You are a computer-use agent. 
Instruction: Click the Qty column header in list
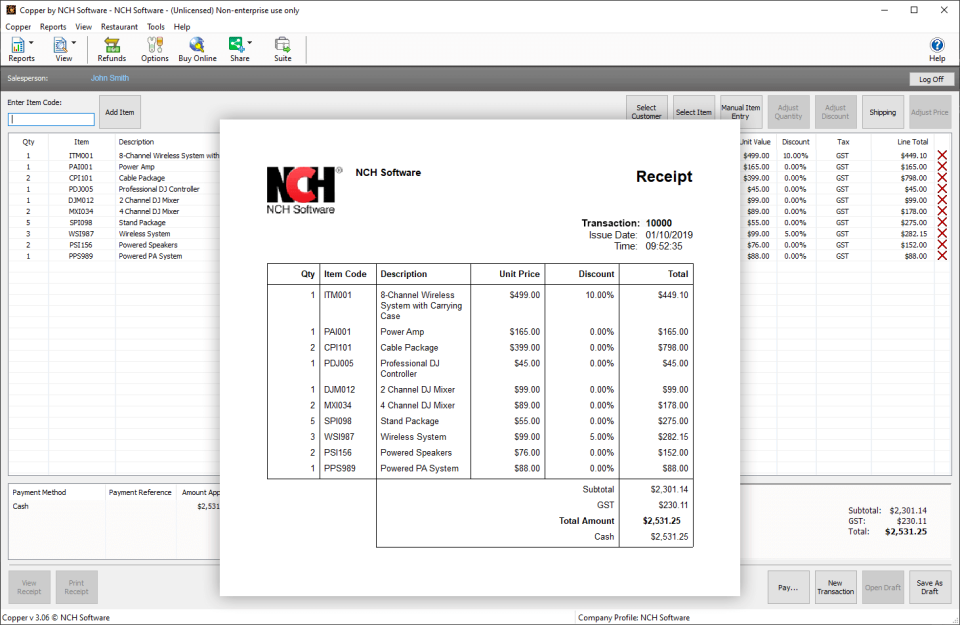click(x=28, y=142)
